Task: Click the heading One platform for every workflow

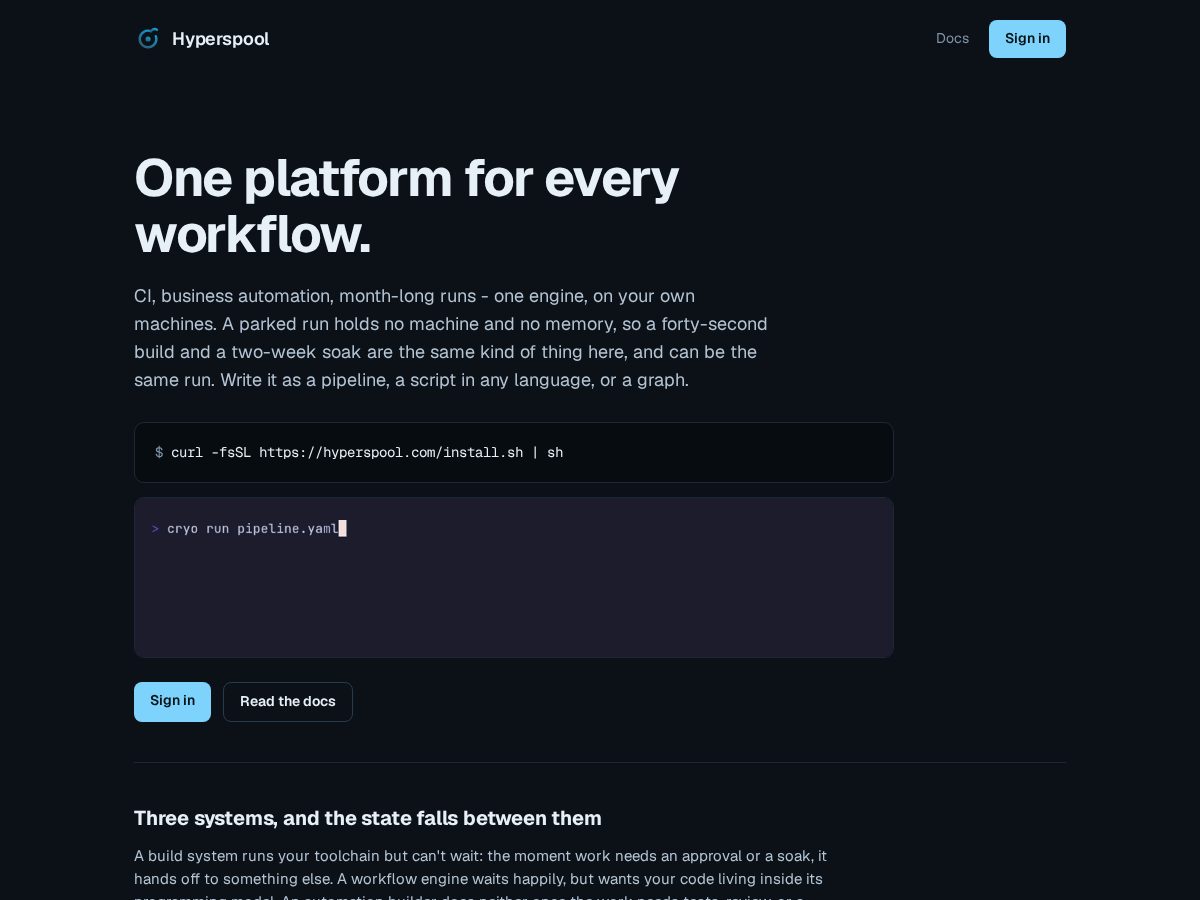Action: [407, 206]
